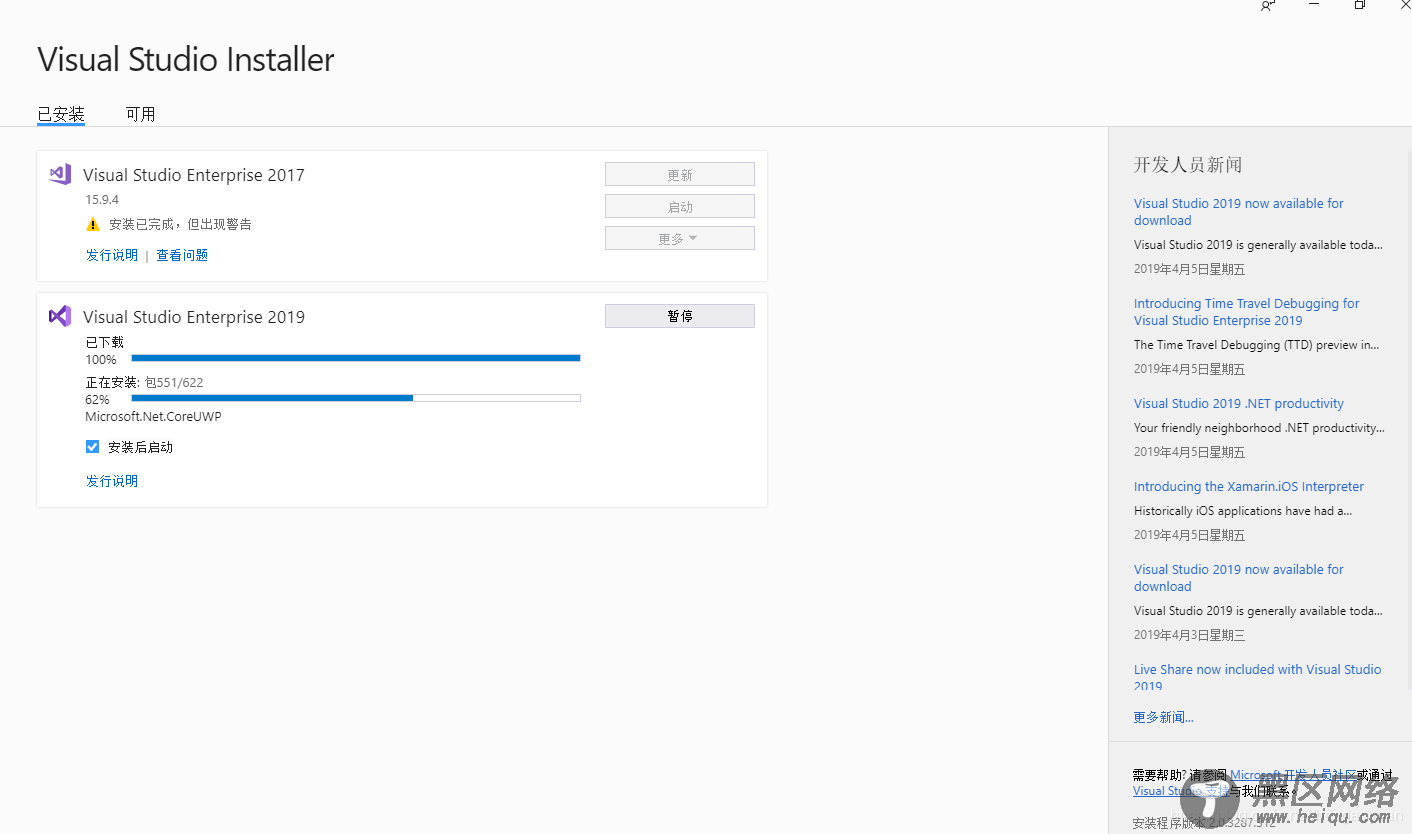Open the feedback person icon in title bar
Image resolution: width=1412 pixels, height=834 pixels.
1268,5
